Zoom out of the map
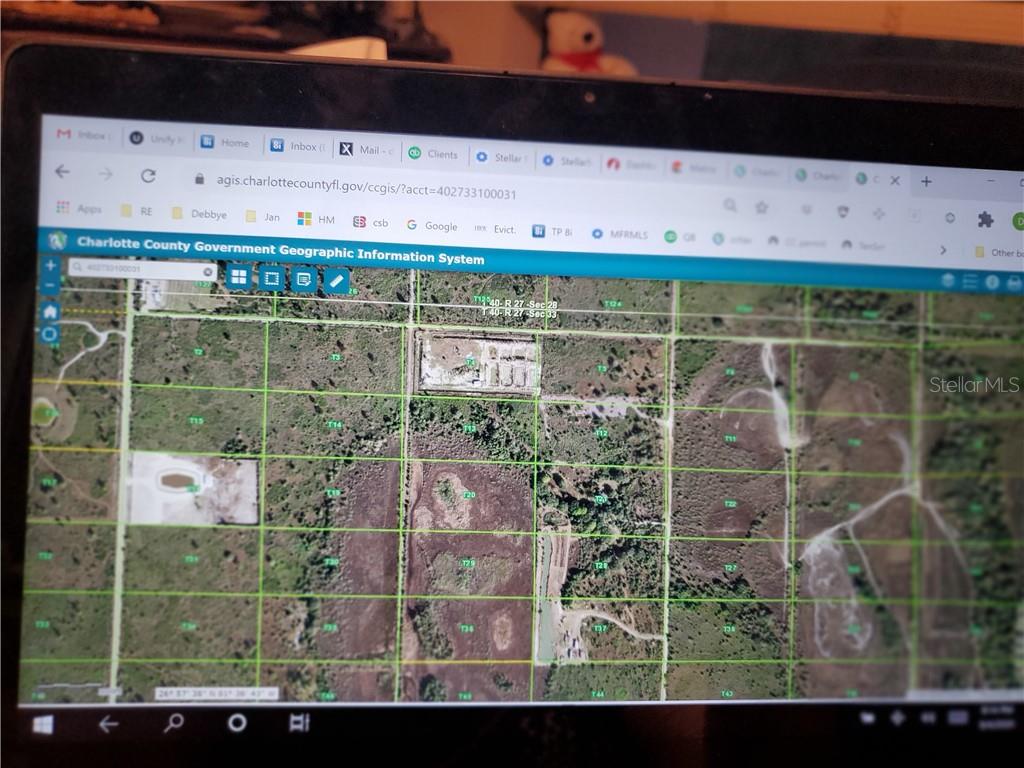1024x768 pixels. click(x=50, y=286)
